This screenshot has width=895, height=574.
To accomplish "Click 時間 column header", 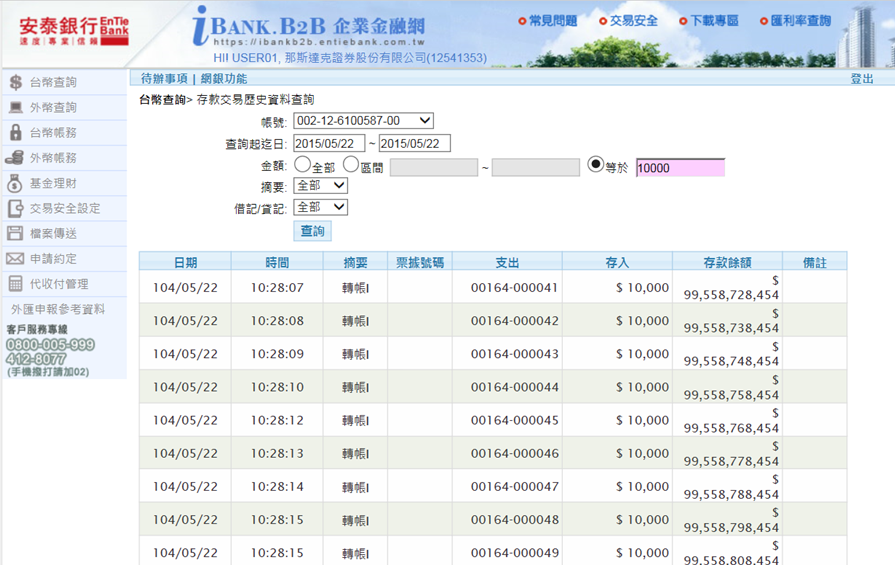I will click(277, 262).
